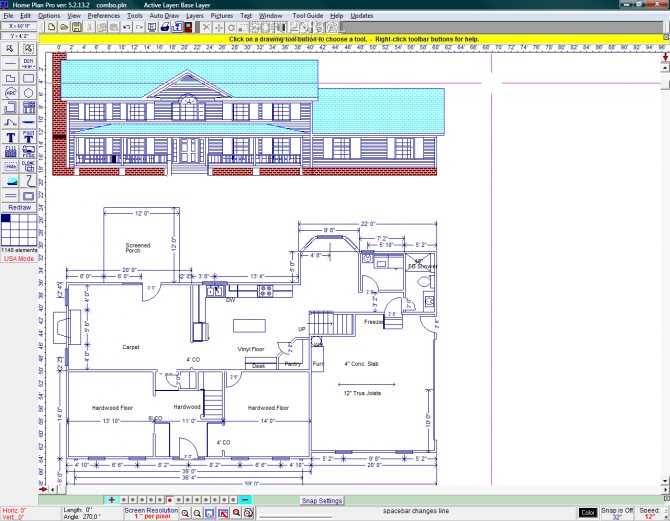Select the dark blue layer cell in grid
This screenshot has width=670, height=521.
pos(6,218)
